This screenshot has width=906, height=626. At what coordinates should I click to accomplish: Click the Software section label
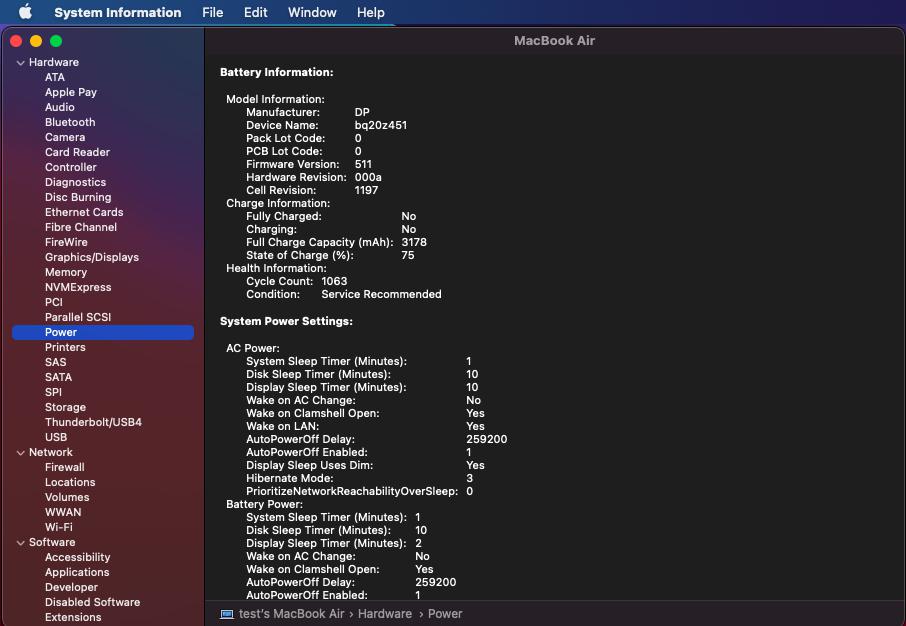(x=52, y=543)
